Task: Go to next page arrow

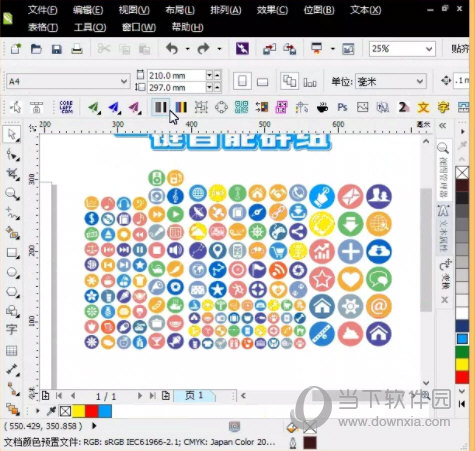Action: [140, 396]
